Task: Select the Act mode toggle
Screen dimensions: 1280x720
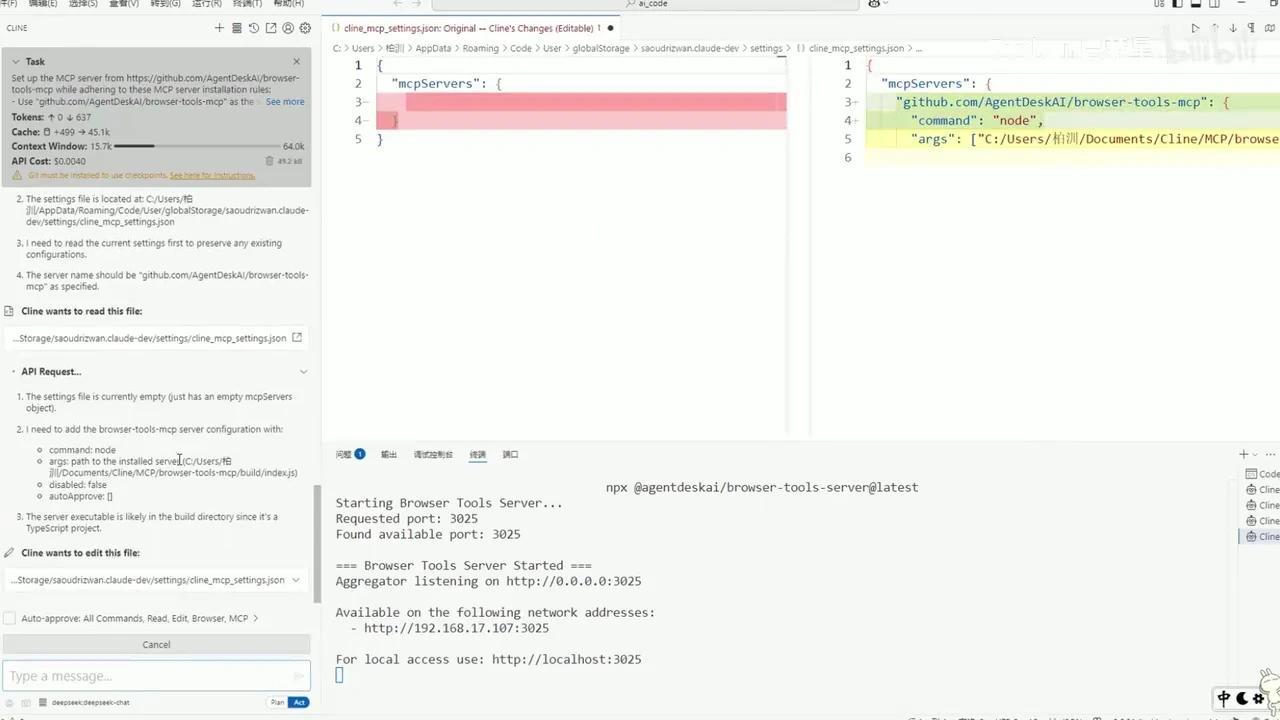Action: point(298,702)
